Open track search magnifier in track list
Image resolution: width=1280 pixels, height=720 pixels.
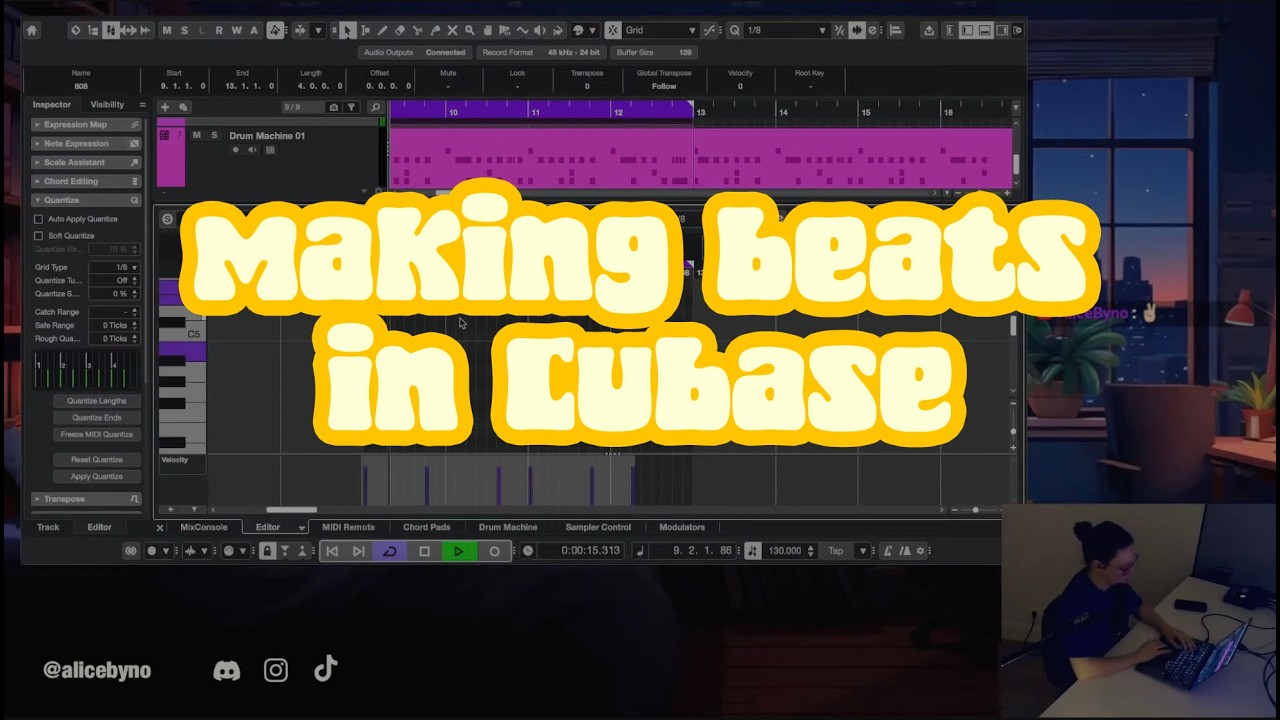pyautogui.click(x=376, y=107)
